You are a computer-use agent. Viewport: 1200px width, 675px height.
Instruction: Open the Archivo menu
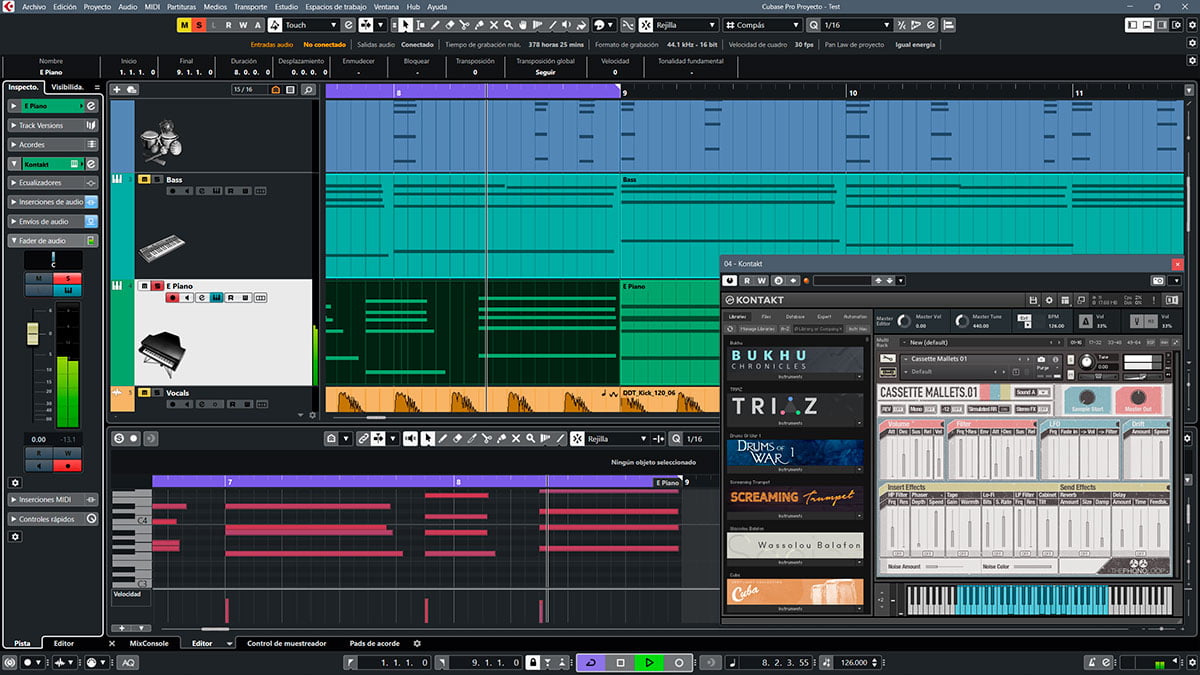(34, 6)
